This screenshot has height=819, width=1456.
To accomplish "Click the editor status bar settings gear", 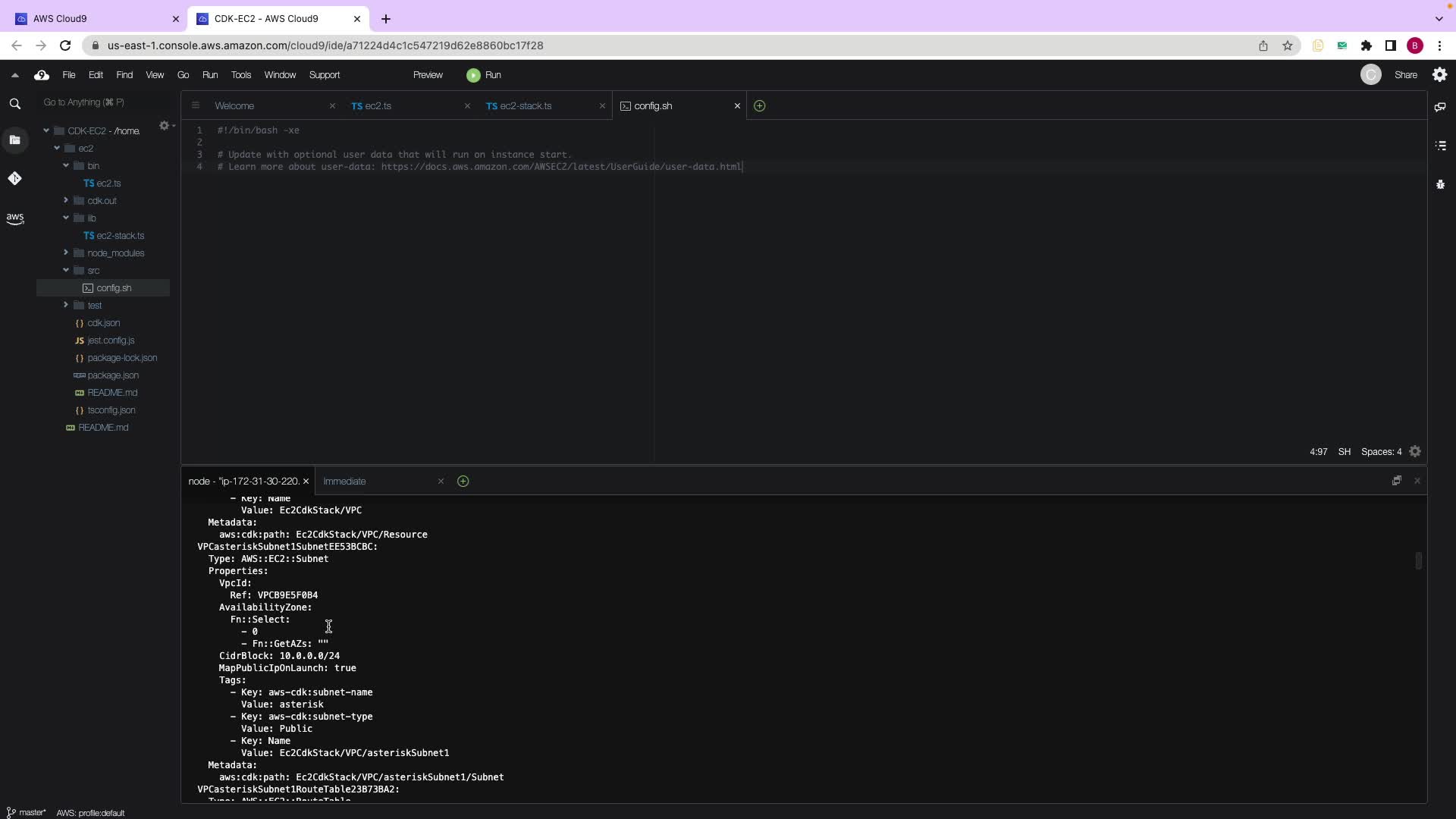I will [x=1415, y=452].
